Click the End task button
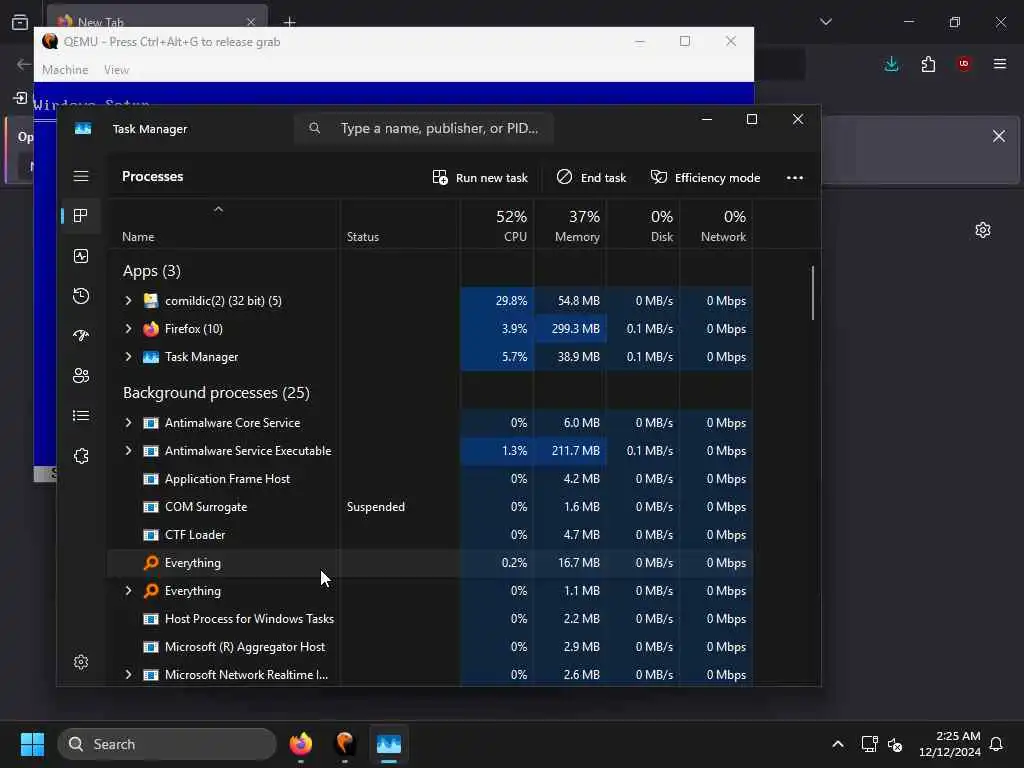Image resolution: width=1024 pixels, height=768 pixels. click(591, 178)
